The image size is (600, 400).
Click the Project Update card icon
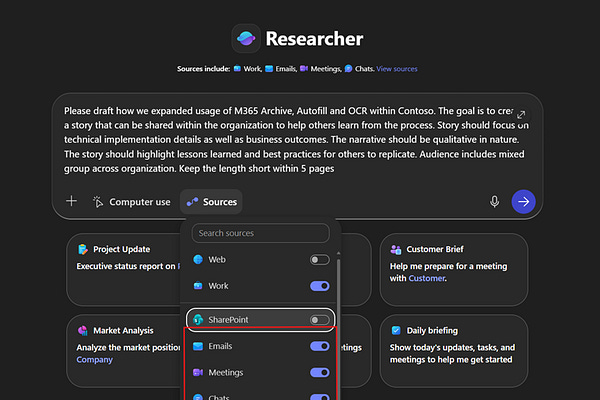pos(83,249)
